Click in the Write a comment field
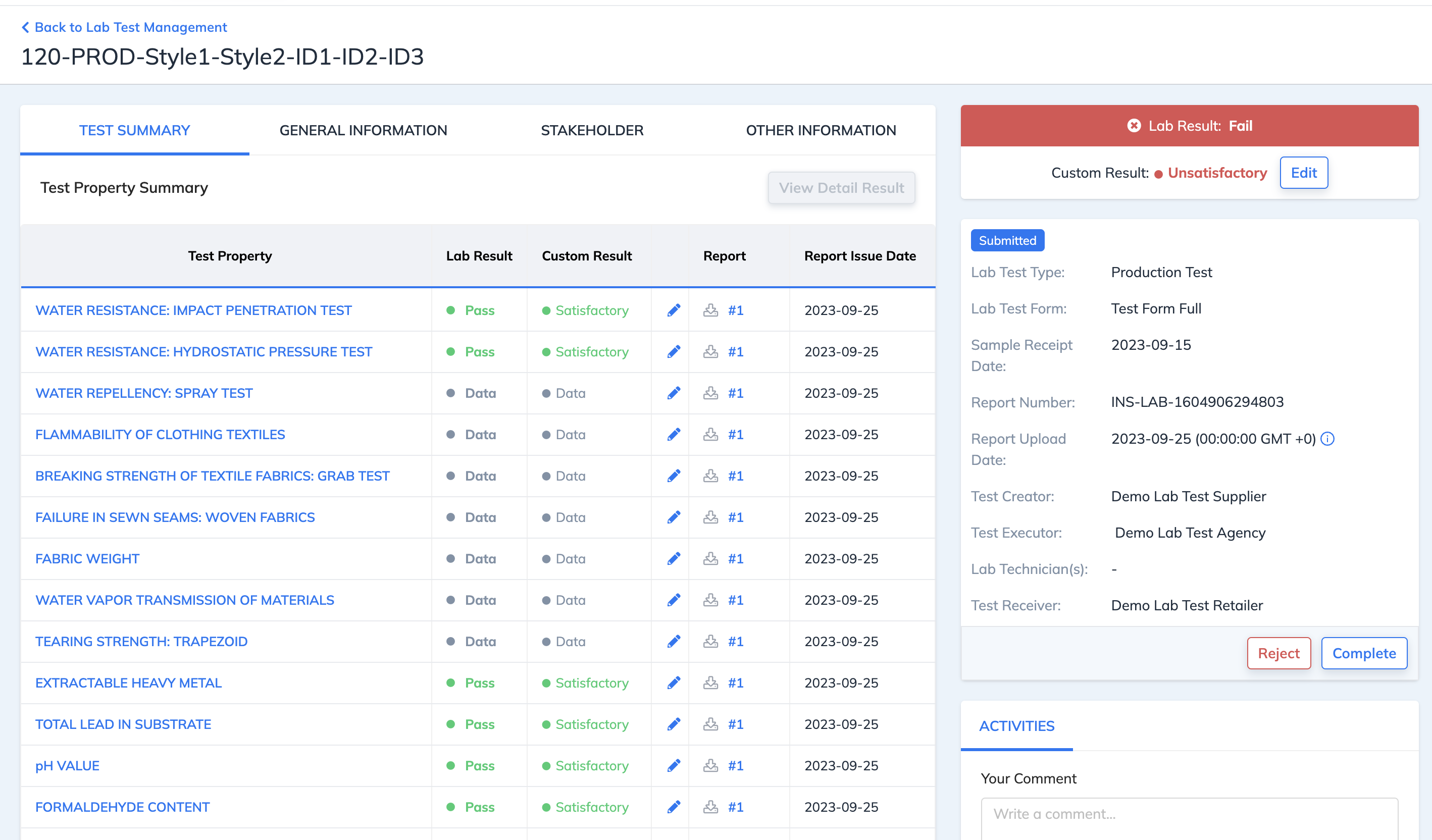 (1189, 818)
